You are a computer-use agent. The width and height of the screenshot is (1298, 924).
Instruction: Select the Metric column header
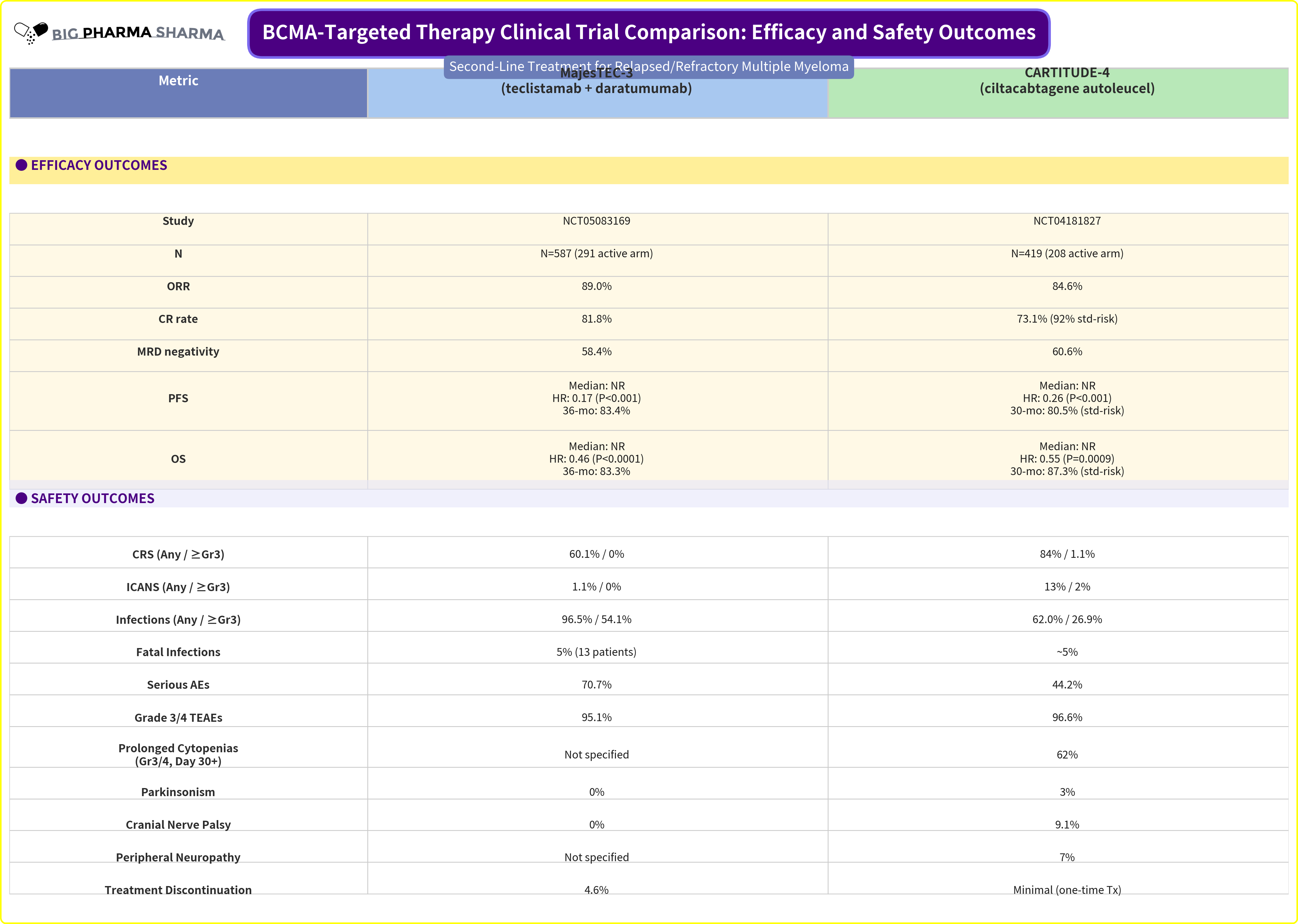(178, 82)
